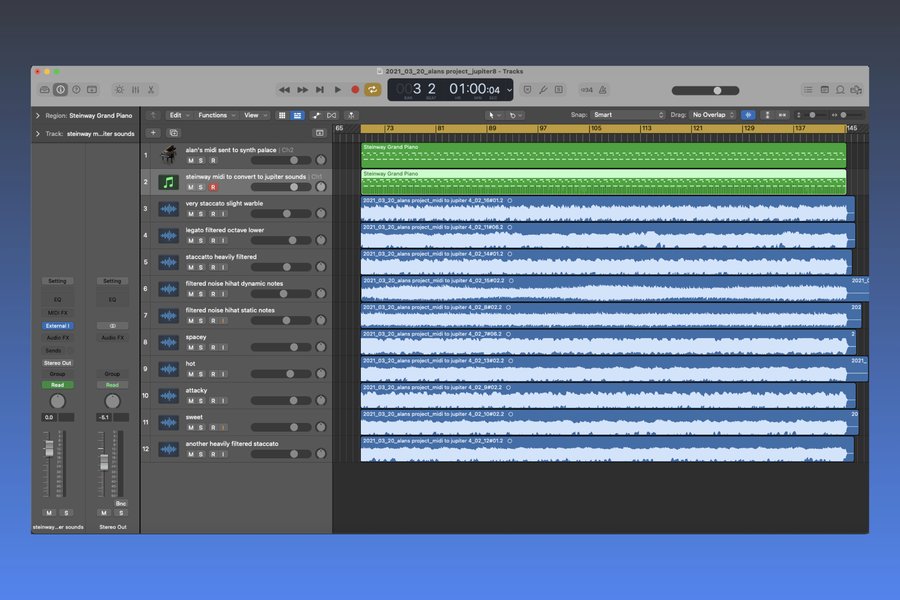
Task: Open the Functions menu in tracks area
Action: 215,115
